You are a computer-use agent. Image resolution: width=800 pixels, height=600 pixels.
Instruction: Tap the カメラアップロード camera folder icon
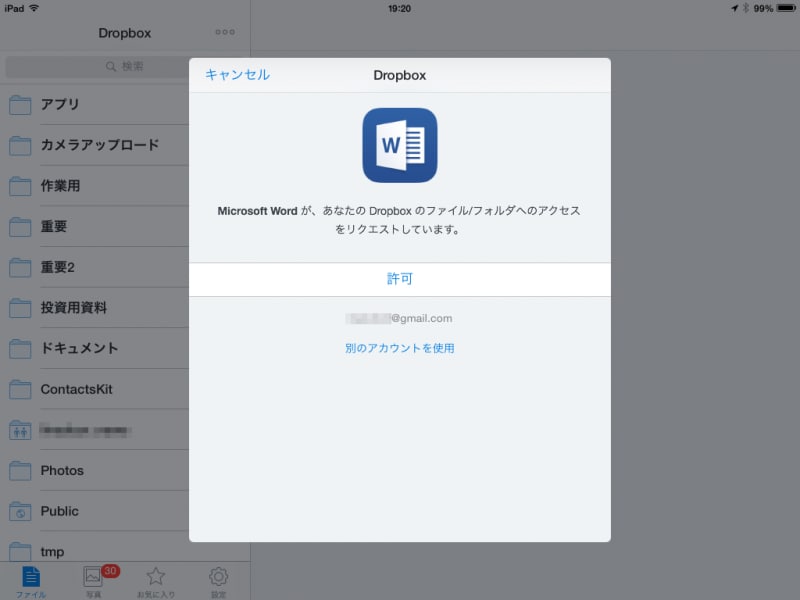(20, 145)
